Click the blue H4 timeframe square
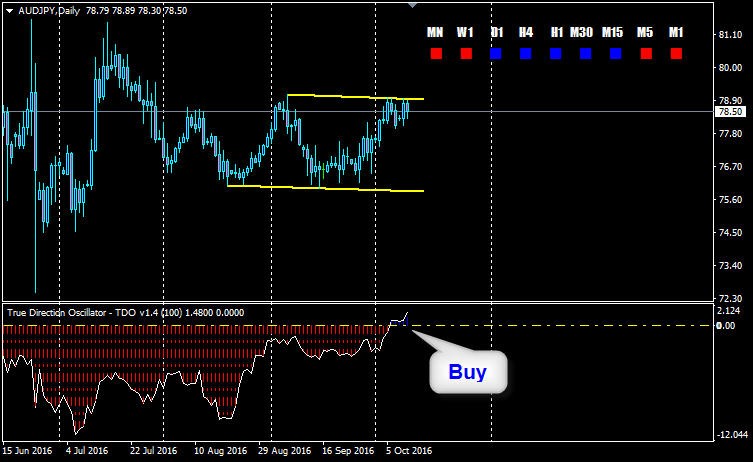 (526, 53)
